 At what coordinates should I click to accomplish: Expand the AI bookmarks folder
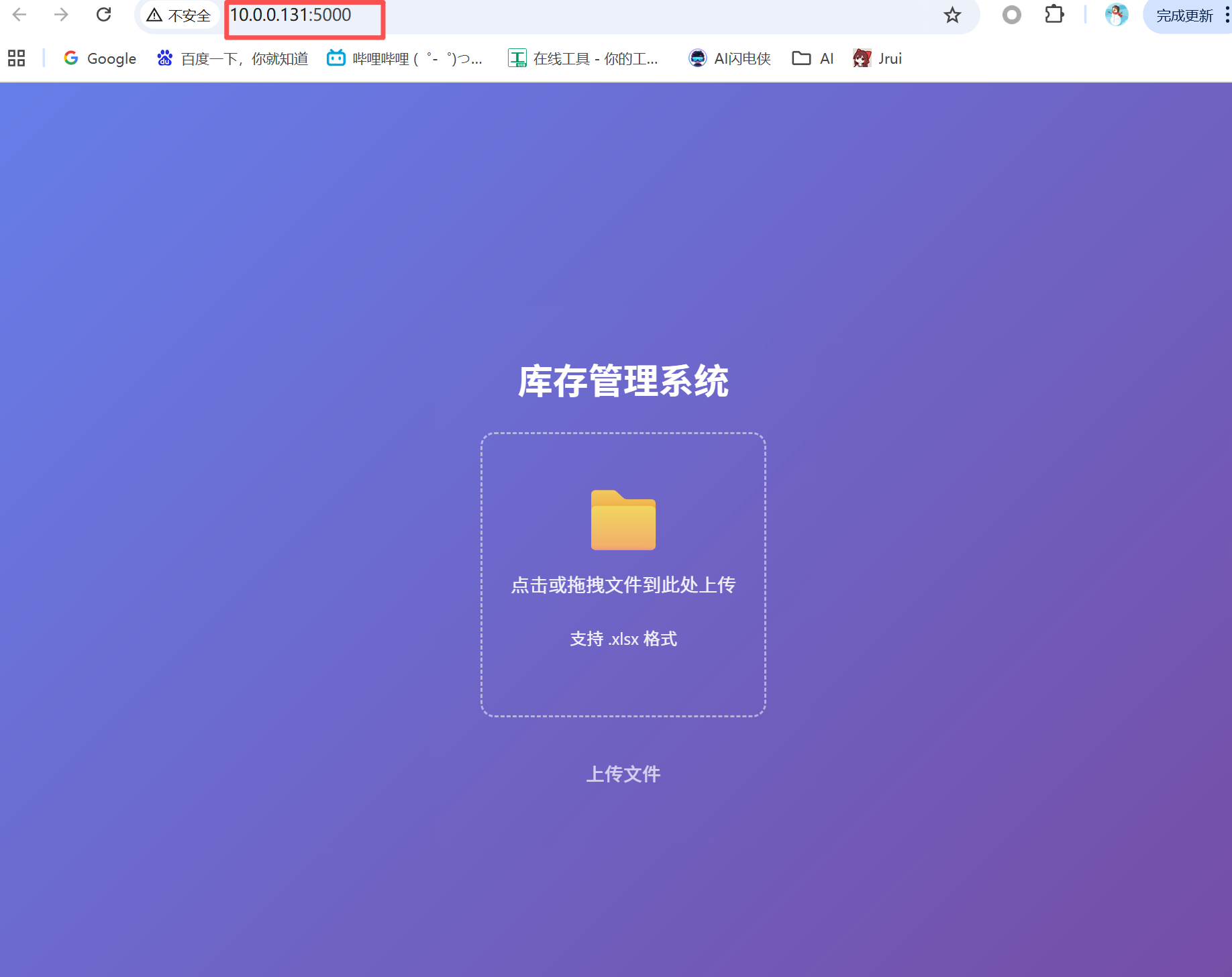(813, 58)
